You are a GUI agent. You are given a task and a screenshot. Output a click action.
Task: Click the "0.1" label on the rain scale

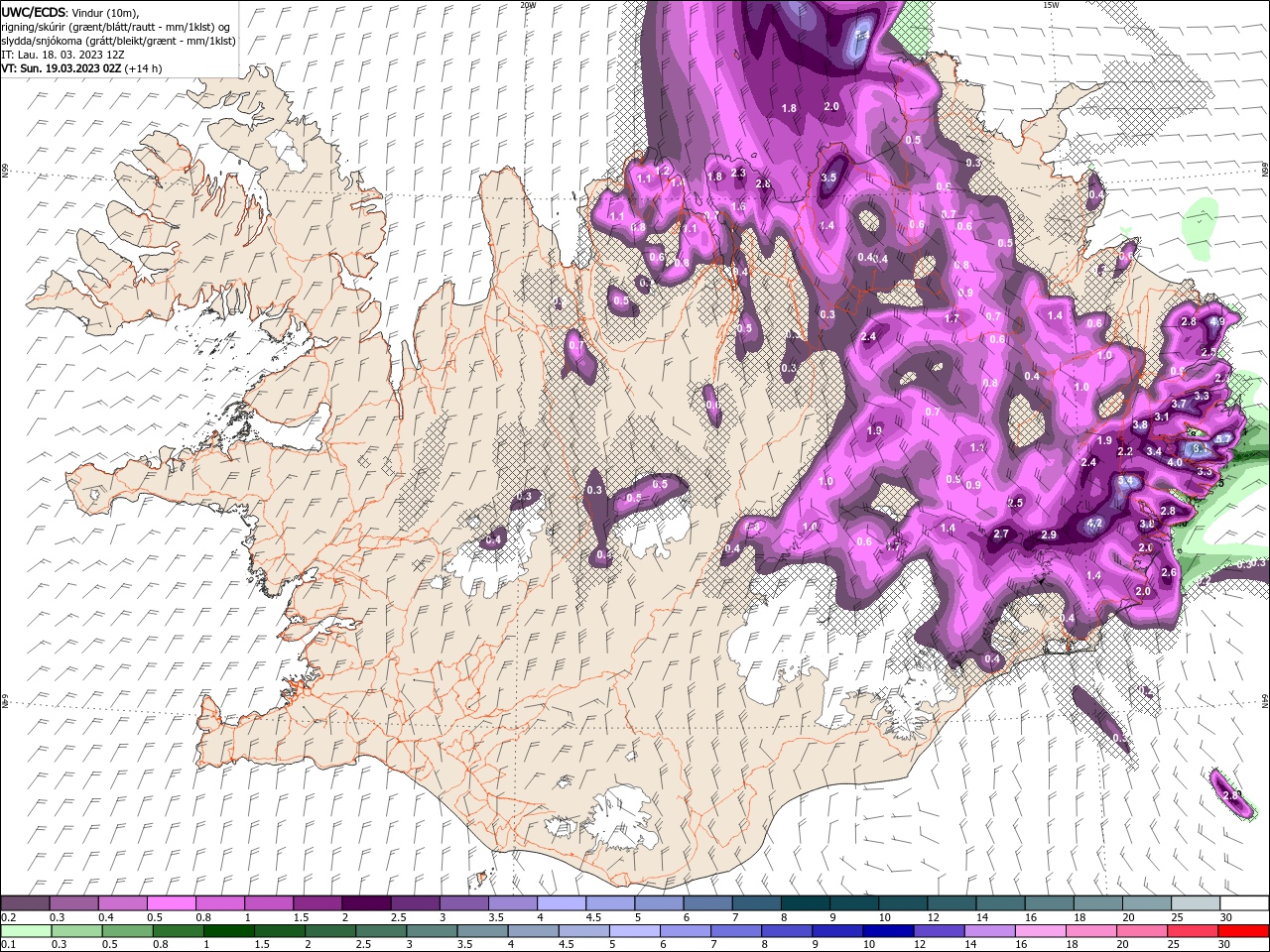click(x=8, y=944)
